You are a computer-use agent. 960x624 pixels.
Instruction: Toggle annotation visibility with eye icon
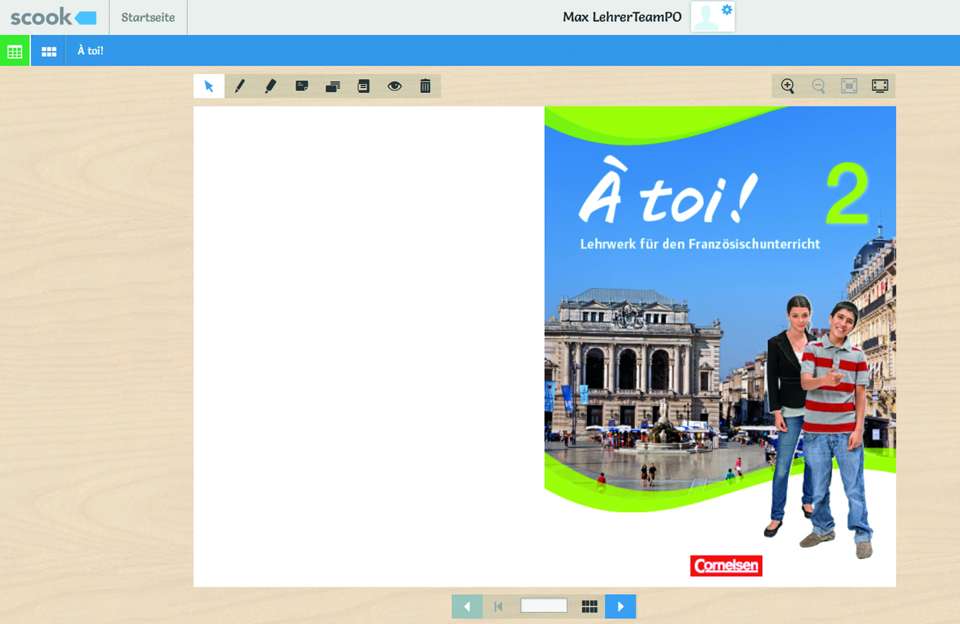tap(395, 86)
